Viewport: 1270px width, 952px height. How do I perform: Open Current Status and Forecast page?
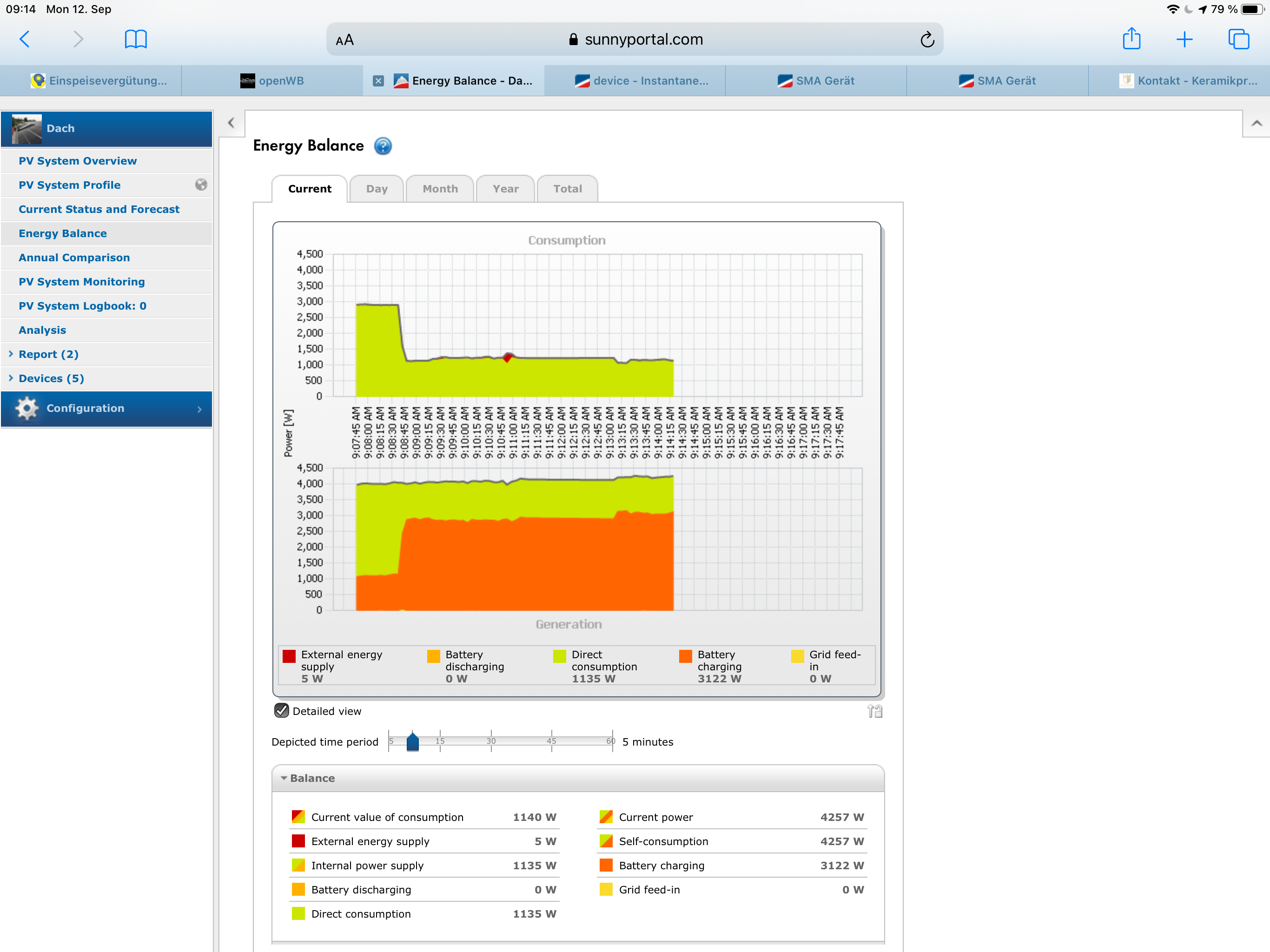tap(99, 209)
